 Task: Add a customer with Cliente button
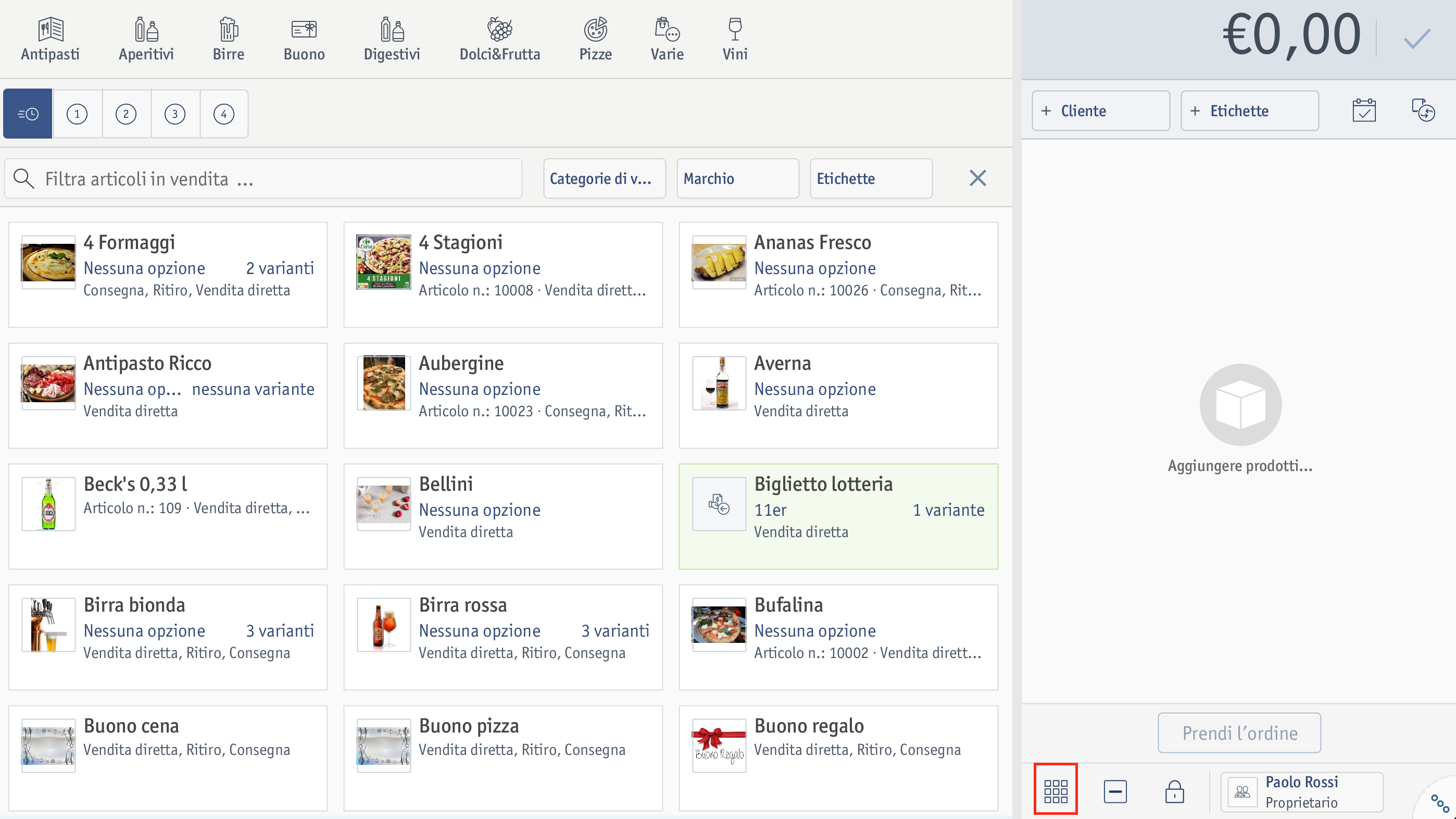(1100, 111)
